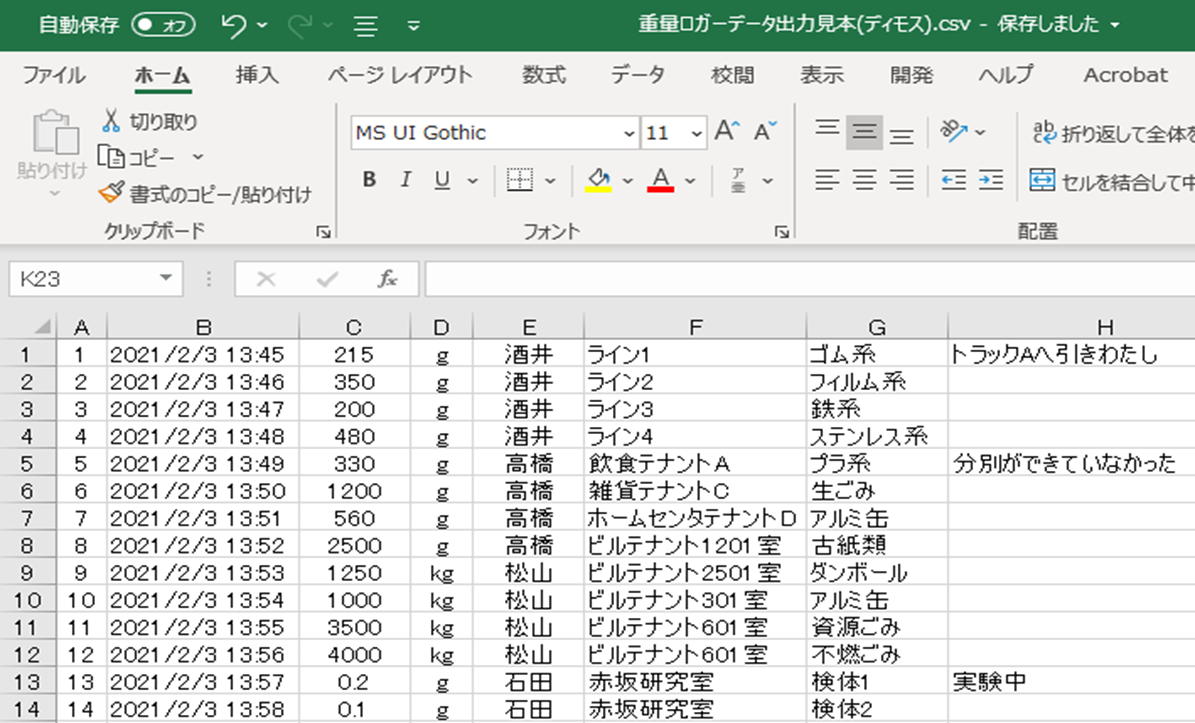
Task: Click the text Orientation icon
Action: [x=953, y=131]
